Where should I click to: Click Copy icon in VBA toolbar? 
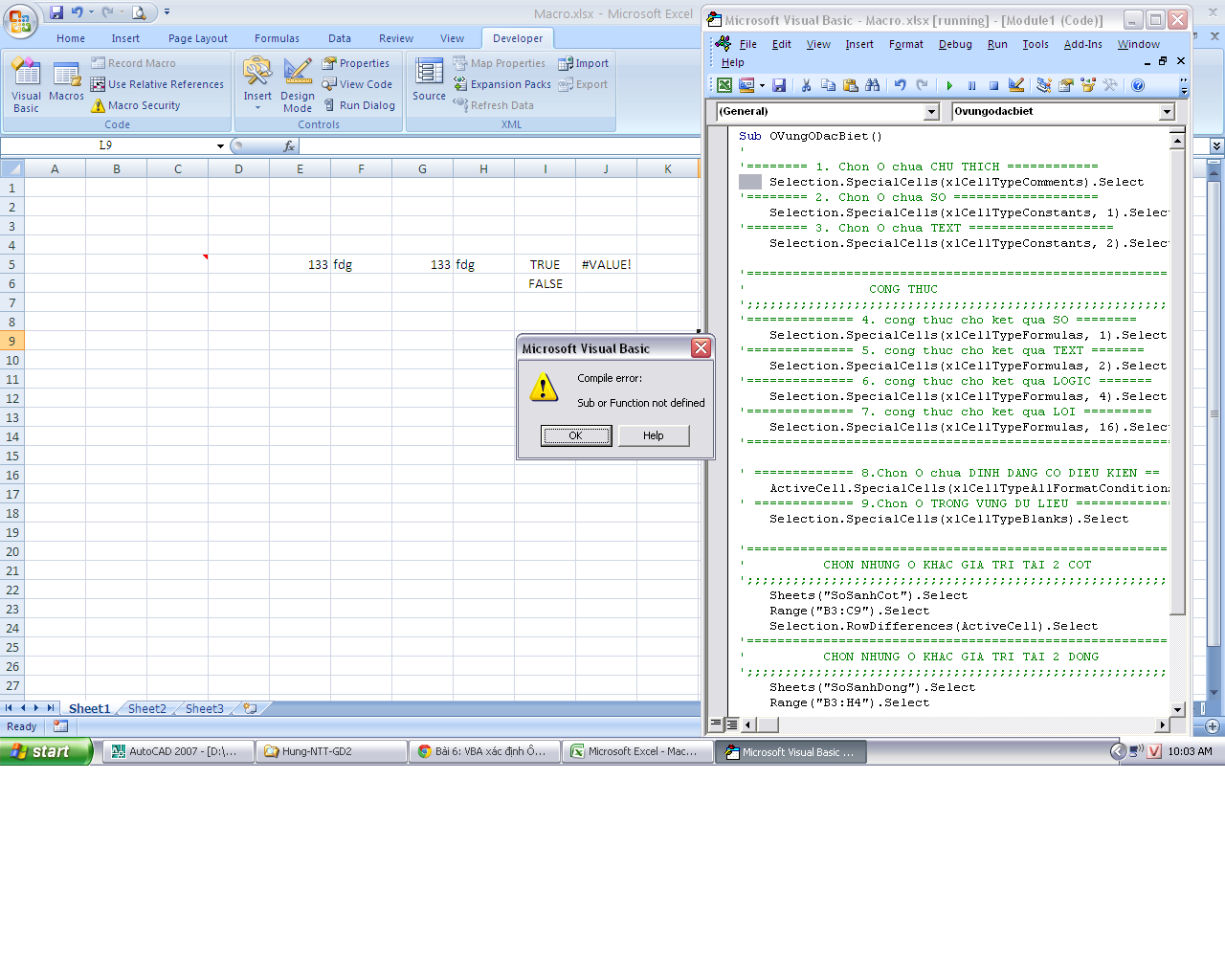(829, 85)
